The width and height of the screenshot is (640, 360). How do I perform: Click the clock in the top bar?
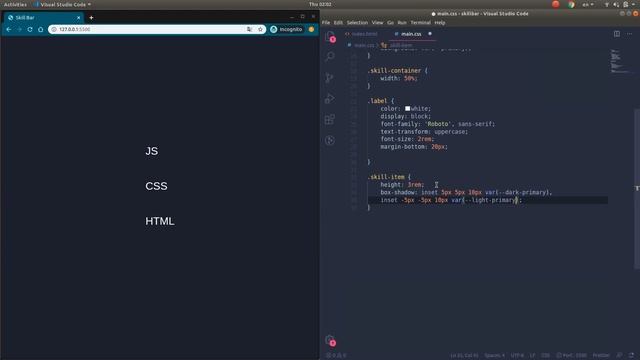click(x=320, y=4)
